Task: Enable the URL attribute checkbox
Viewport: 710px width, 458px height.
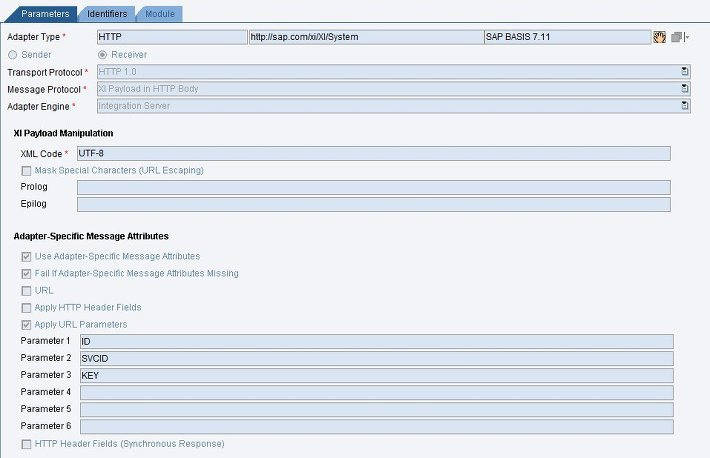Action: coord(26,291)
